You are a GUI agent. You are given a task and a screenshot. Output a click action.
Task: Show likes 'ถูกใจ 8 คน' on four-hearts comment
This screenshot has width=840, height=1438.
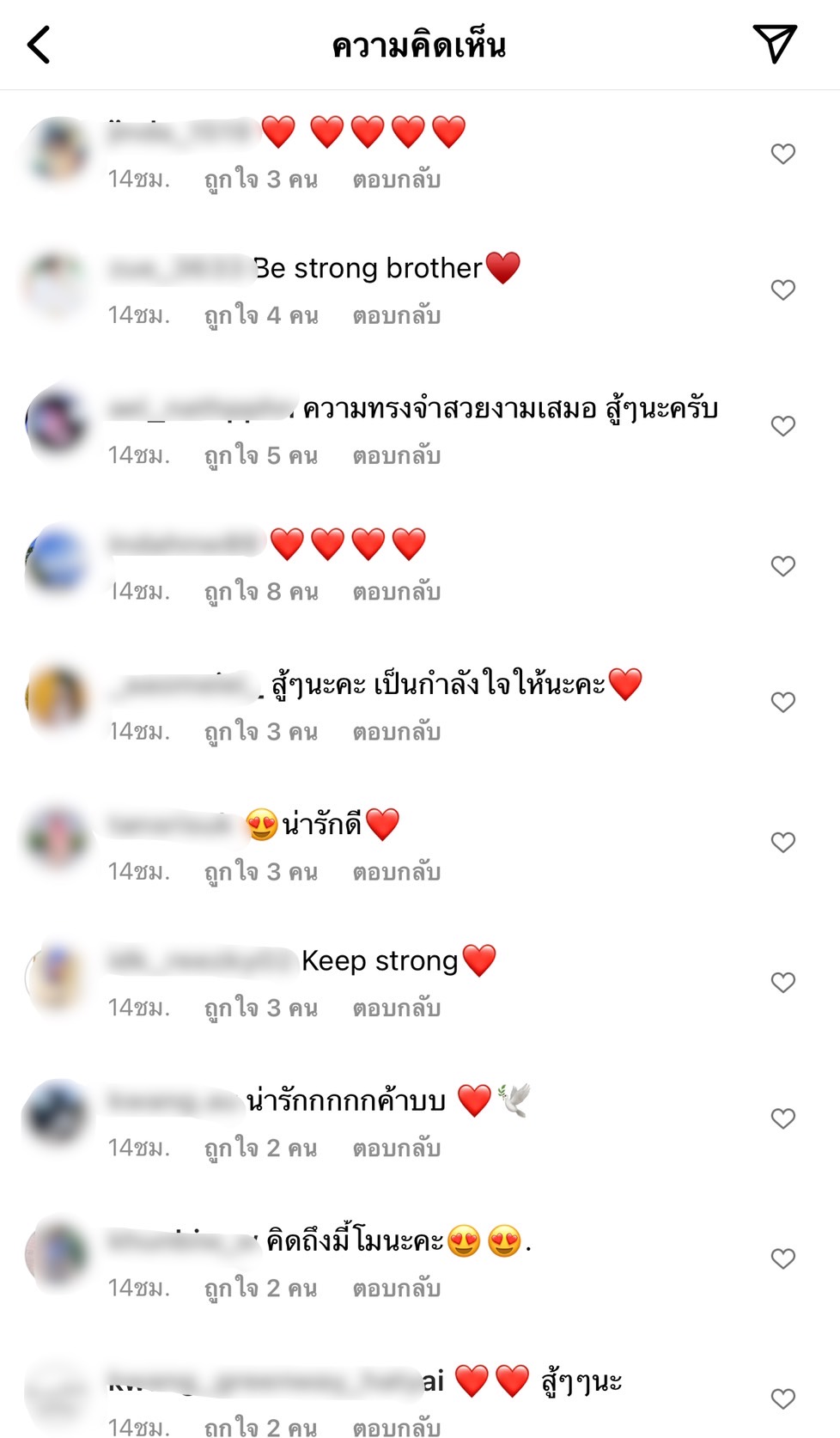(x=261, y=592)
